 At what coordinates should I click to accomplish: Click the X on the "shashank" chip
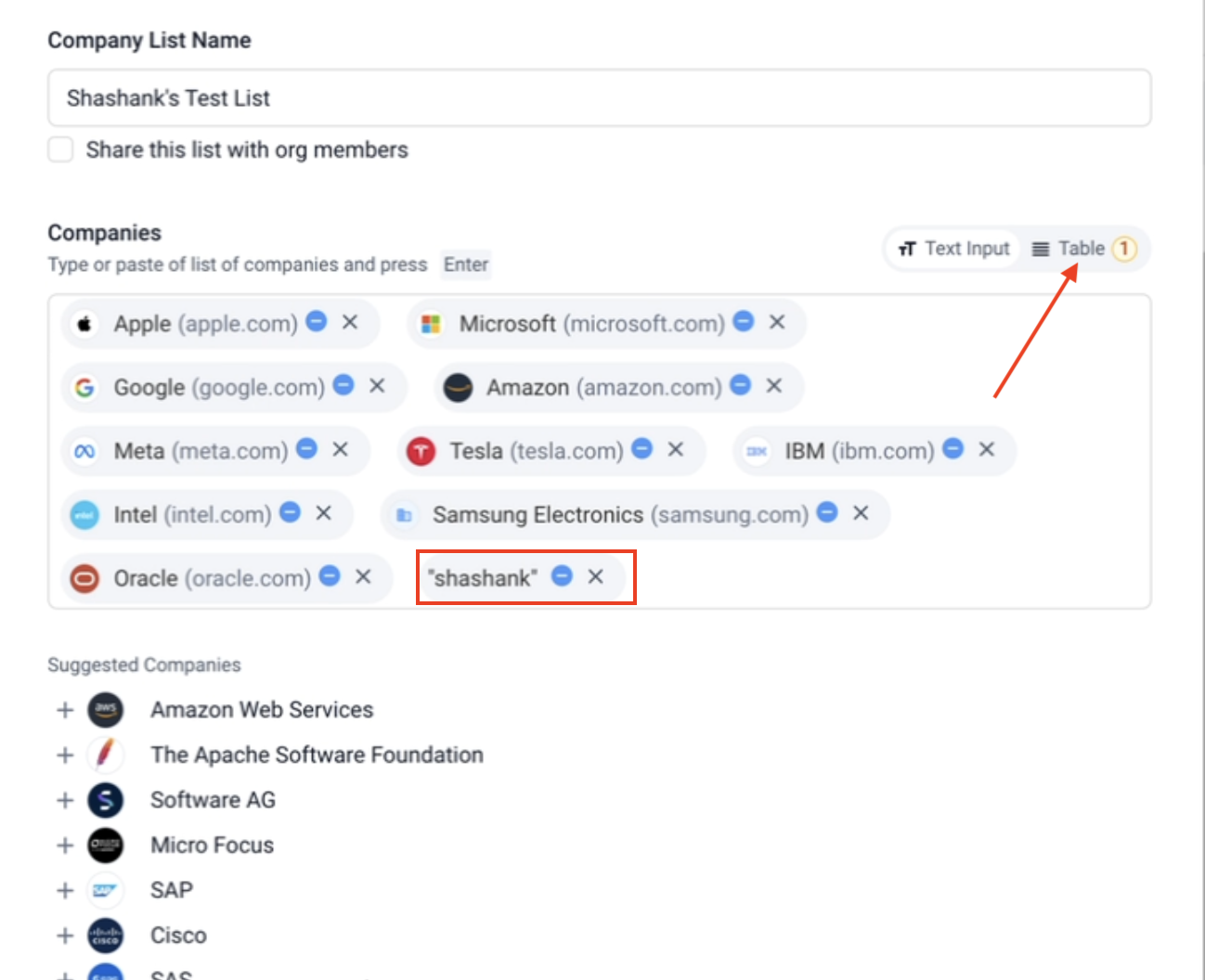point(596,576)
